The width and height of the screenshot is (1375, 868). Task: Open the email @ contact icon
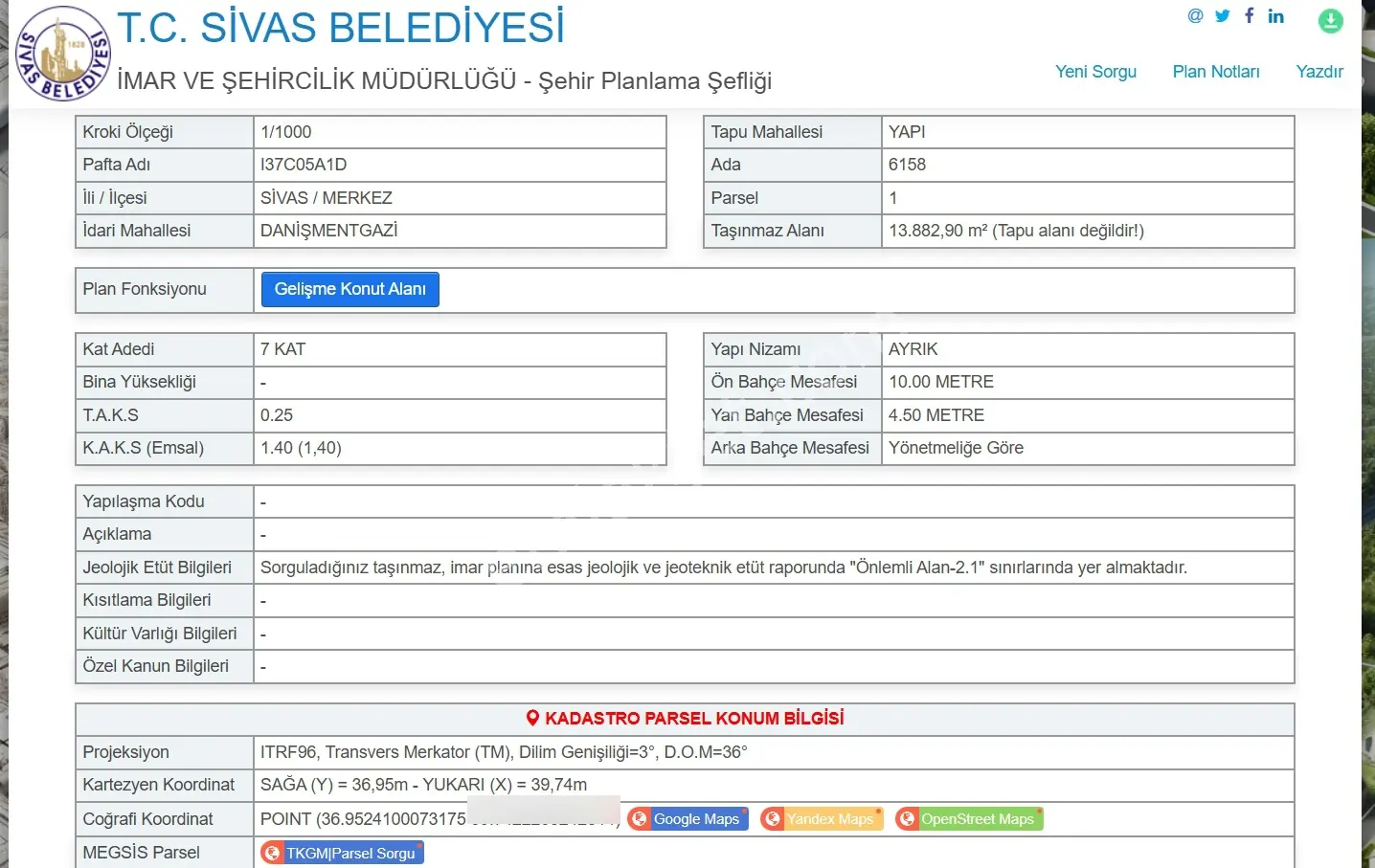[1195, 15]
